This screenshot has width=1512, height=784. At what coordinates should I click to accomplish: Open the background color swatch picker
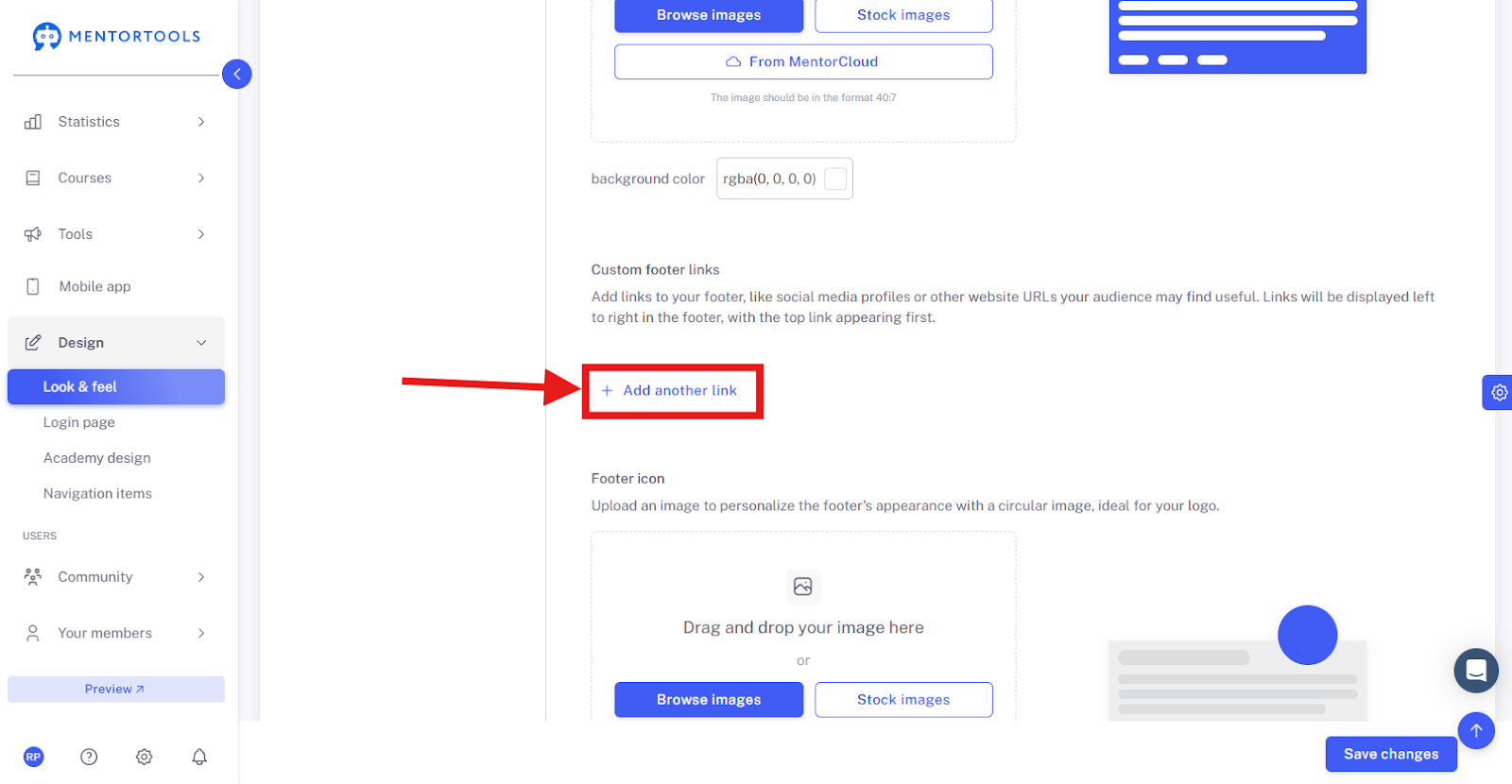835,179
